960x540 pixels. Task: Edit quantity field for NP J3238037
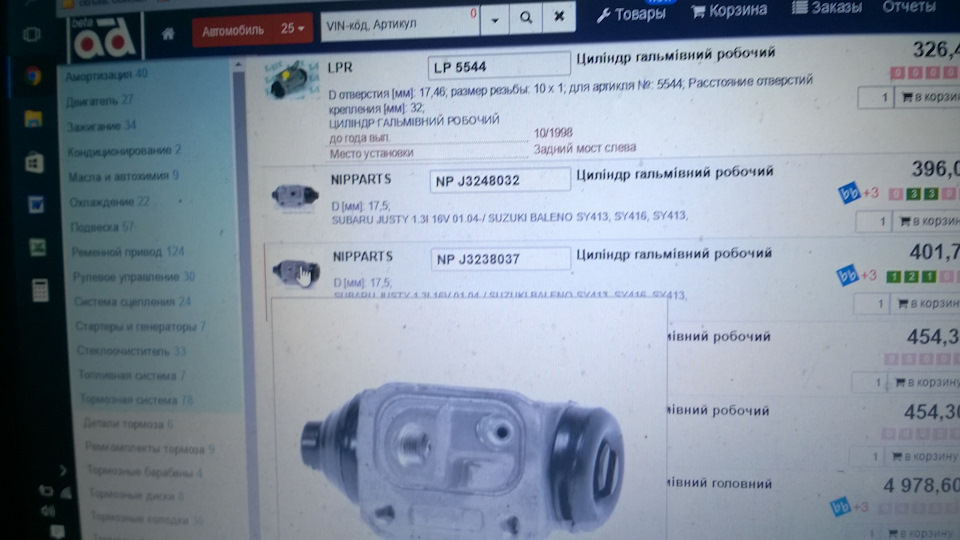pos(872,304)
